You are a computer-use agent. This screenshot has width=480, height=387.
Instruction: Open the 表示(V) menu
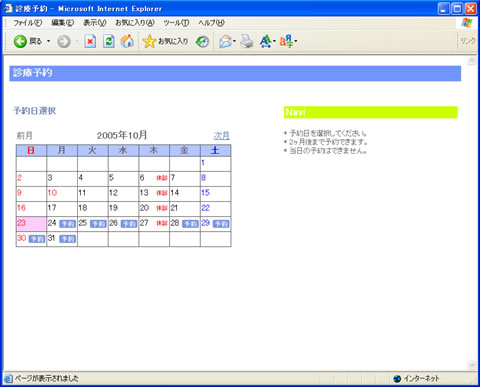pyautogui.click(x=95, y=23)
